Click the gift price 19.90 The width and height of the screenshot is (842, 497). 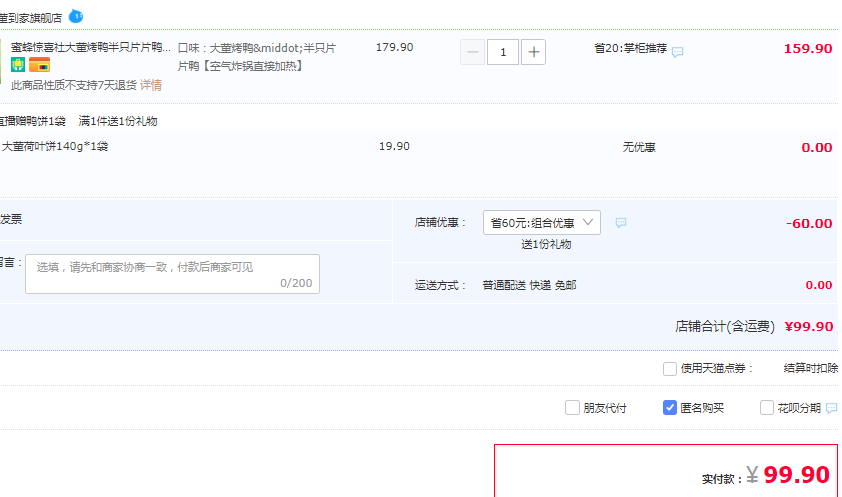(394, 147)
